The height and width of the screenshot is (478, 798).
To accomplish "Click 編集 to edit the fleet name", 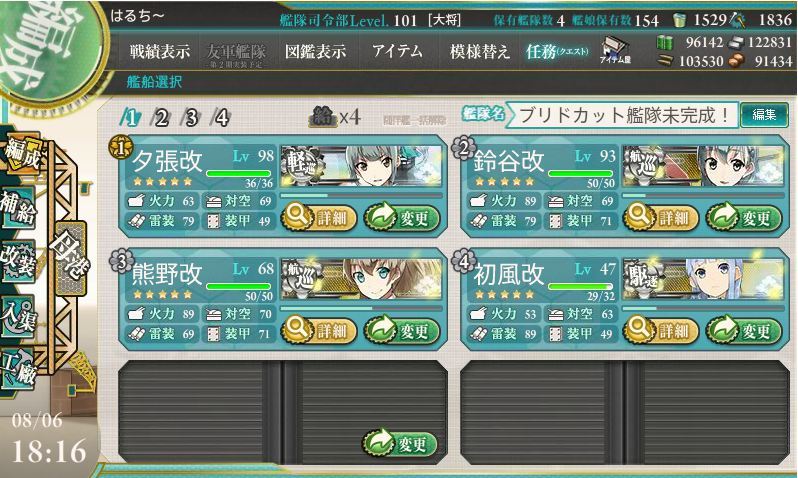I will 764,115.
